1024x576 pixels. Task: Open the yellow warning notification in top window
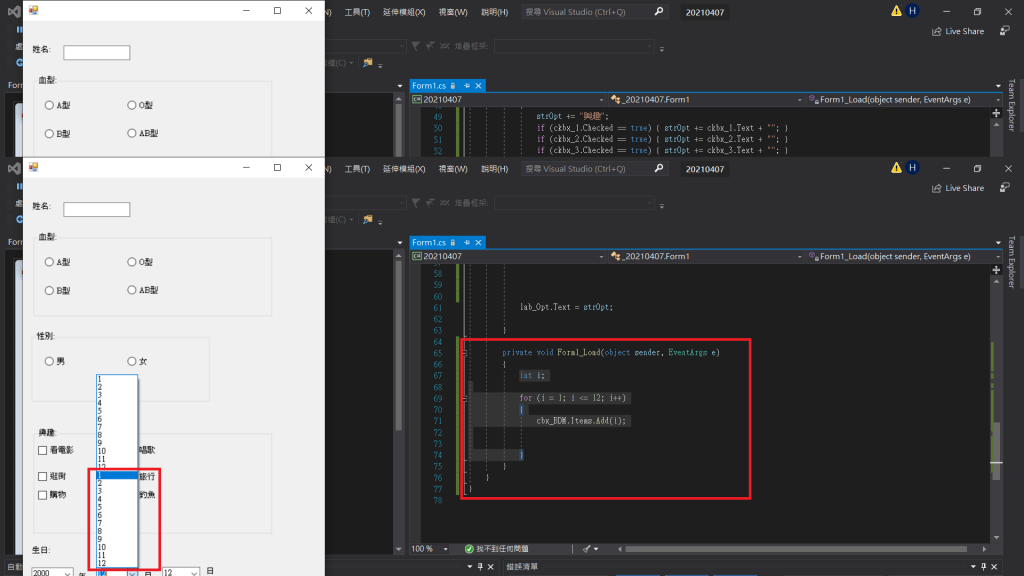[x=896, y=11]
